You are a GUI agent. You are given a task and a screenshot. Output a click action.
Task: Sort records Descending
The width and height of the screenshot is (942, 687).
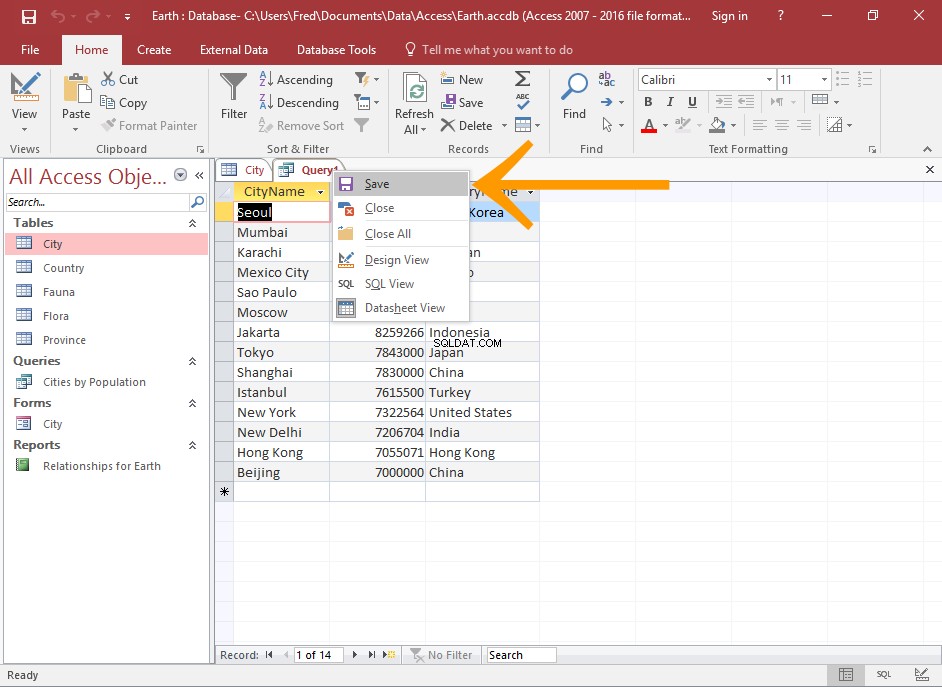tap(299, 103)
